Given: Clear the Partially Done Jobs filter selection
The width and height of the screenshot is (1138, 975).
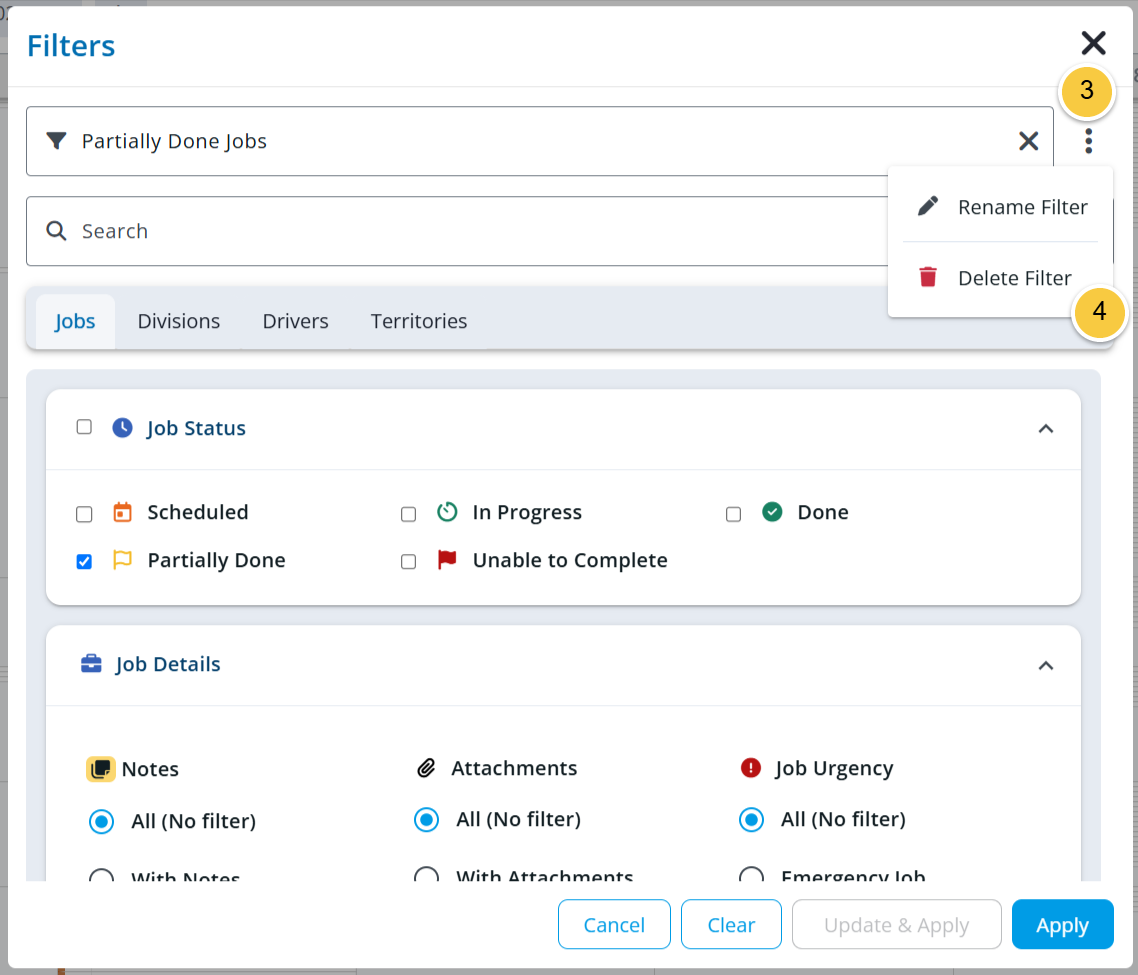Looking at the screenshot, I should (1028, 141).
